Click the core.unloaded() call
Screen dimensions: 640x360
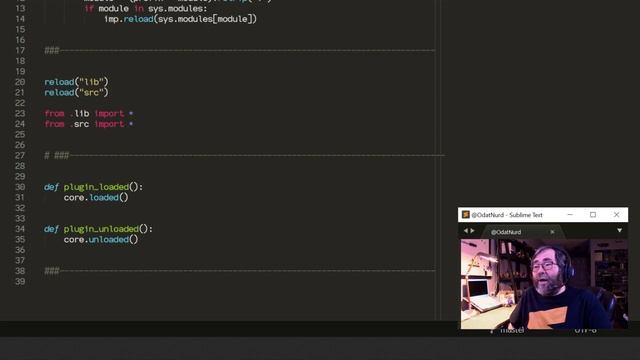(101, 240)
